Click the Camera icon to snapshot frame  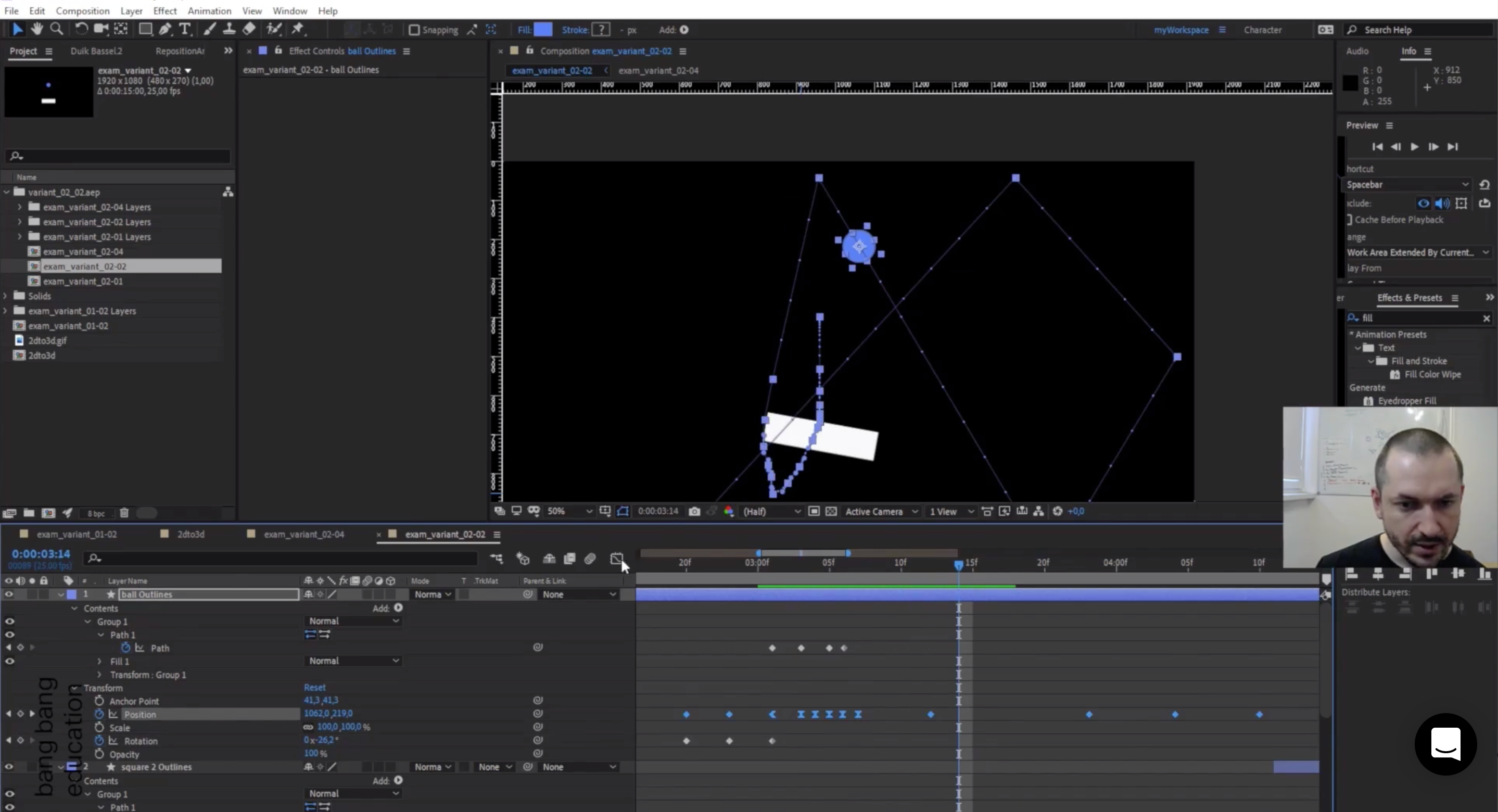[x=694, y=511]
